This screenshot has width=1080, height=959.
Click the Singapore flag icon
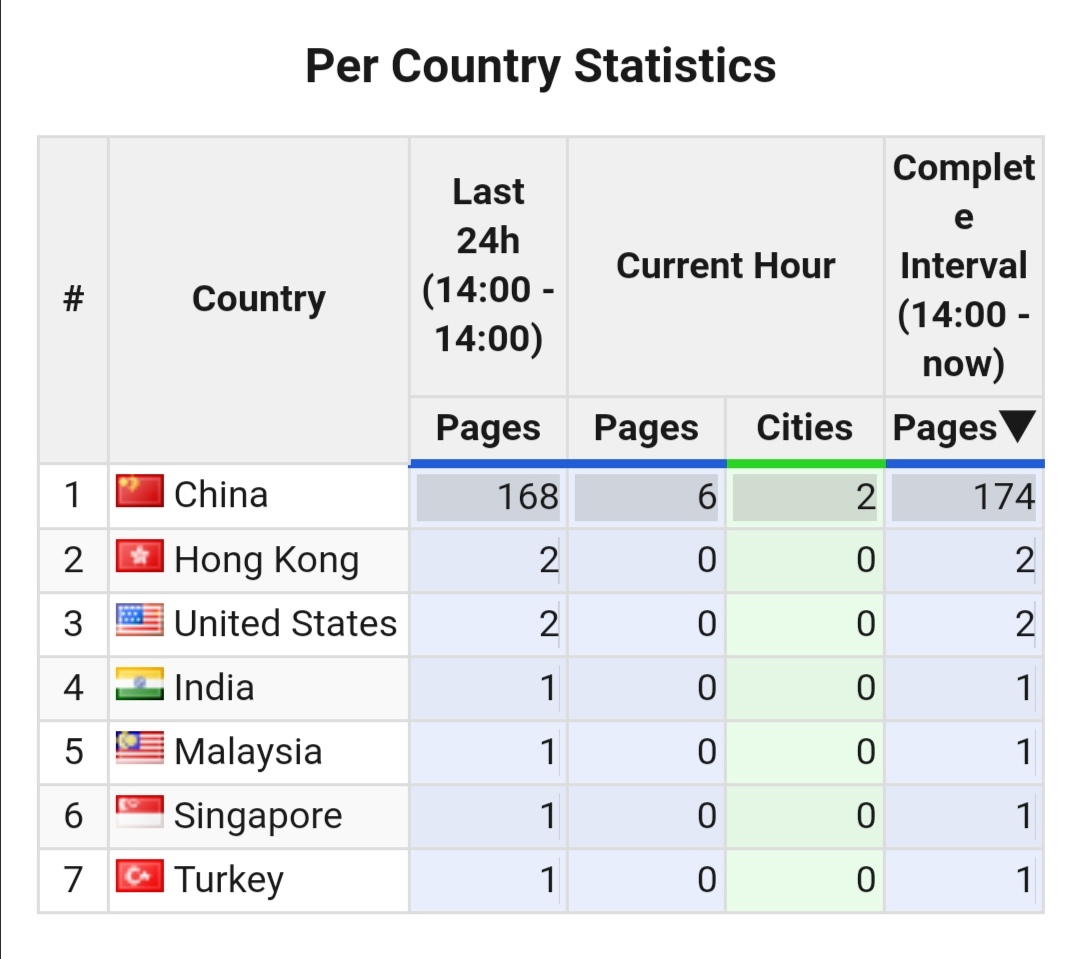coord(140,812)
